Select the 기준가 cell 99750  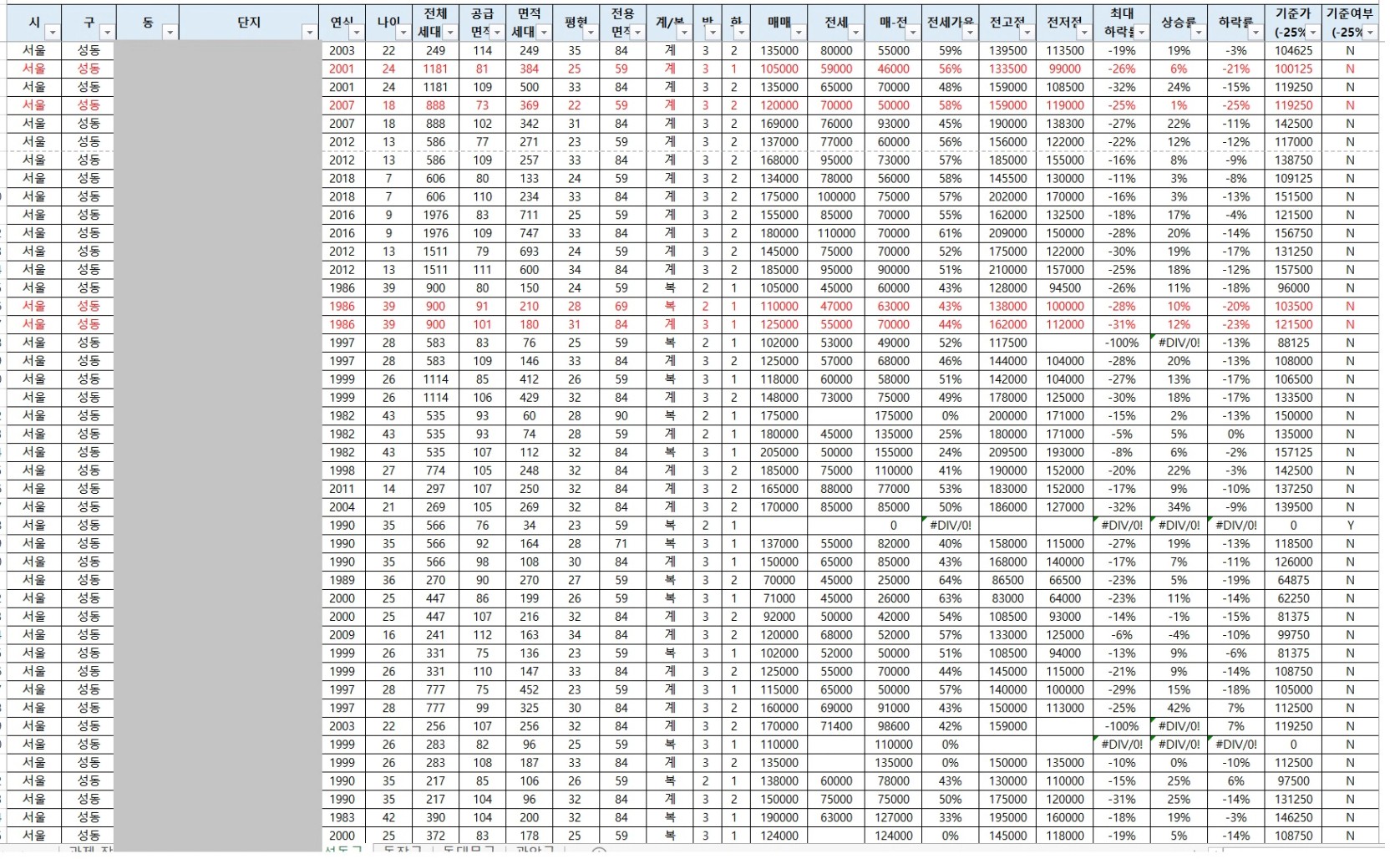pos(1293,635)
